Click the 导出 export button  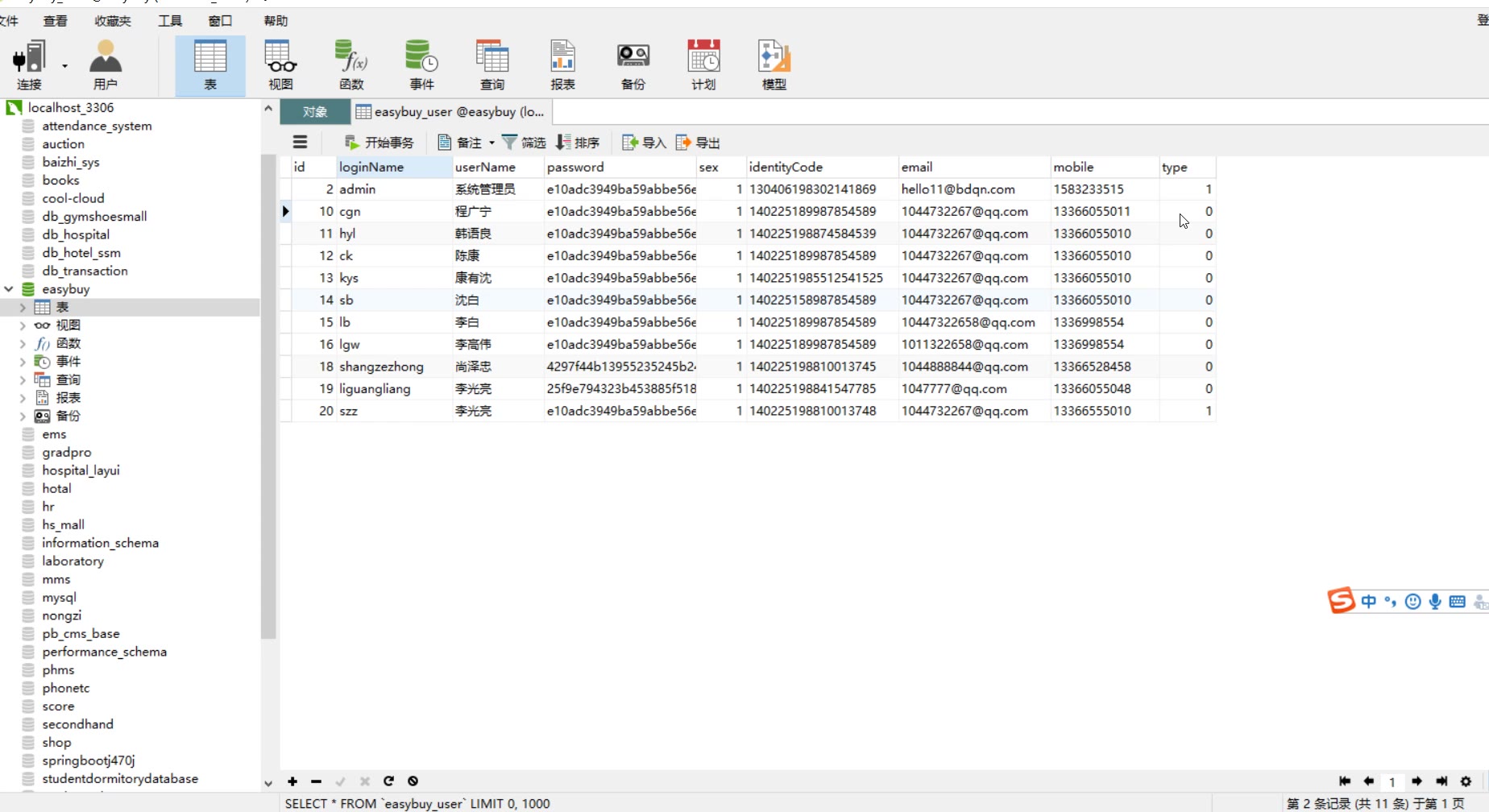point(698,143)
